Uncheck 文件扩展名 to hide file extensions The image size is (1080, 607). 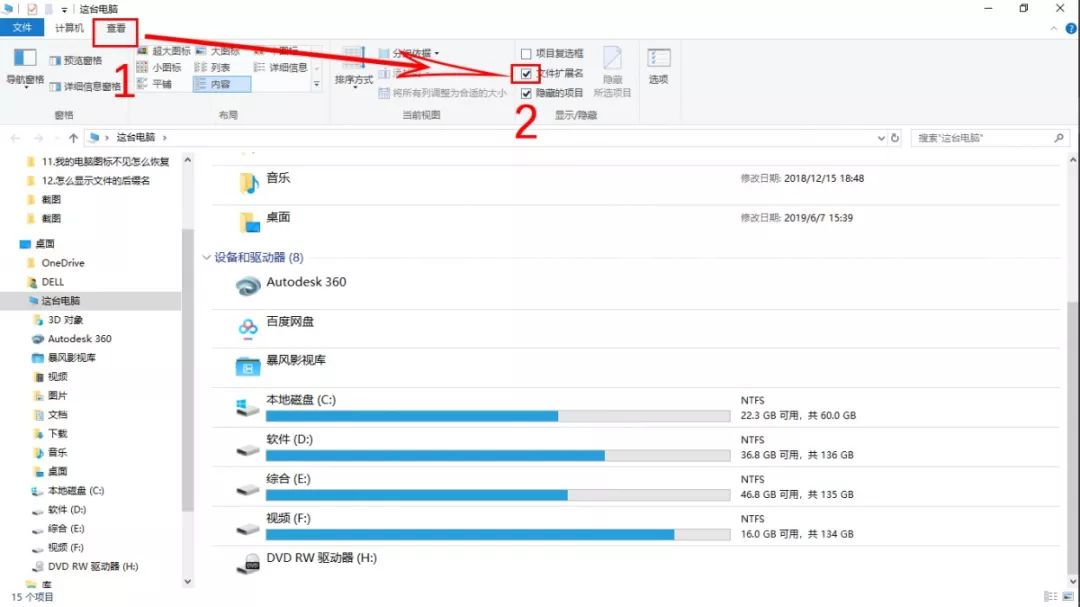(527, 74)
